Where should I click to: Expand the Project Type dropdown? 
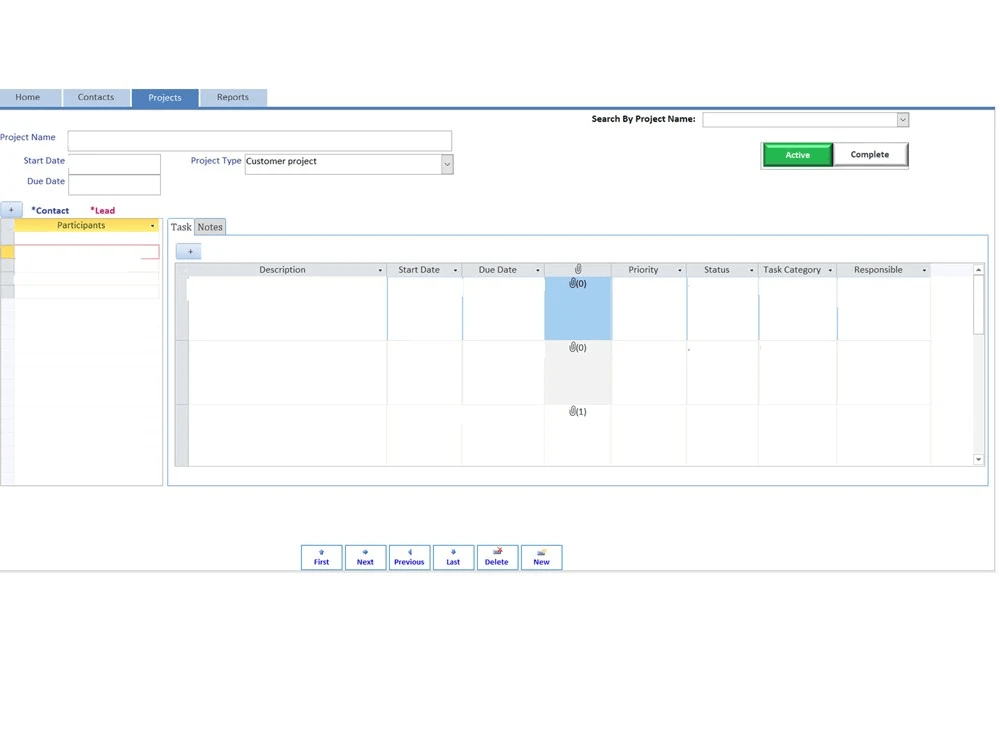(447, 164)
